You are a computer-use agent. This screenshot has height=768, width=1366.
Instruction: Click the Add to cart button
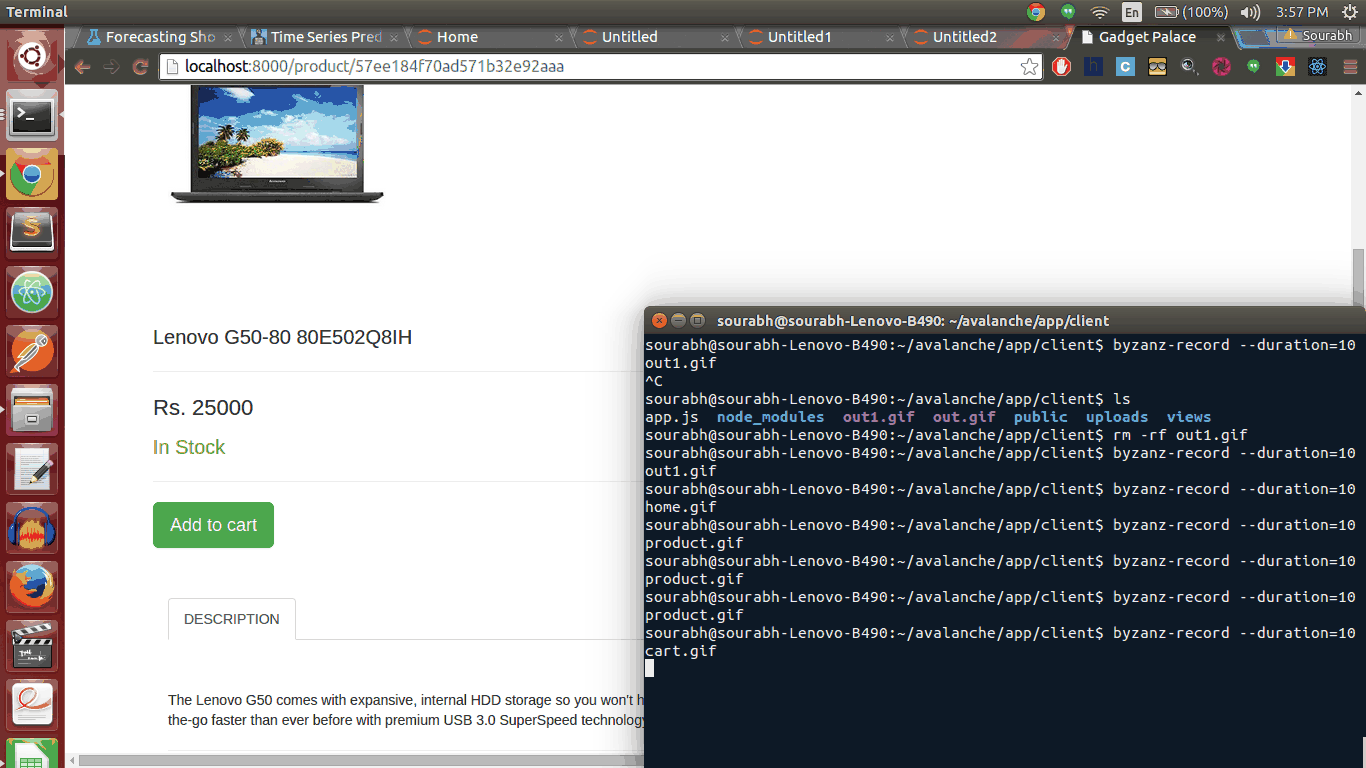pos(213,525)
